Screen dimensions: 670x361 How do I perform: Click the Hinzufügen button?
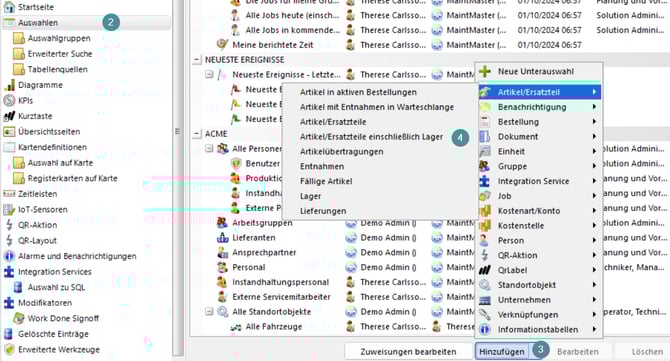[502, 352]
